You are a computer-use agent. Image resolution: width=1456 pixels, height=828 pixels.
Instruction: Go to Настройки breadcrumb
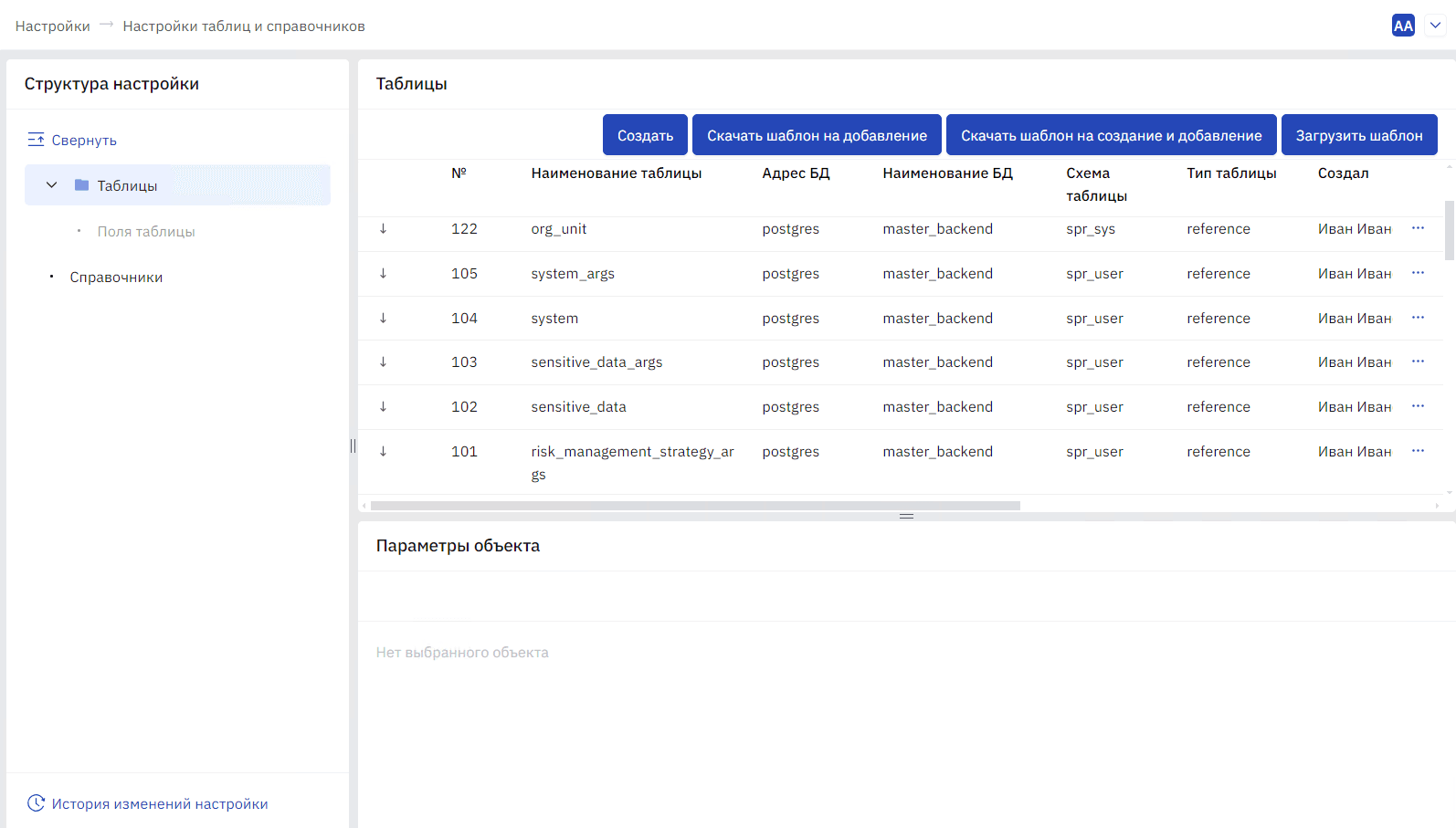[x=53, y=26]
